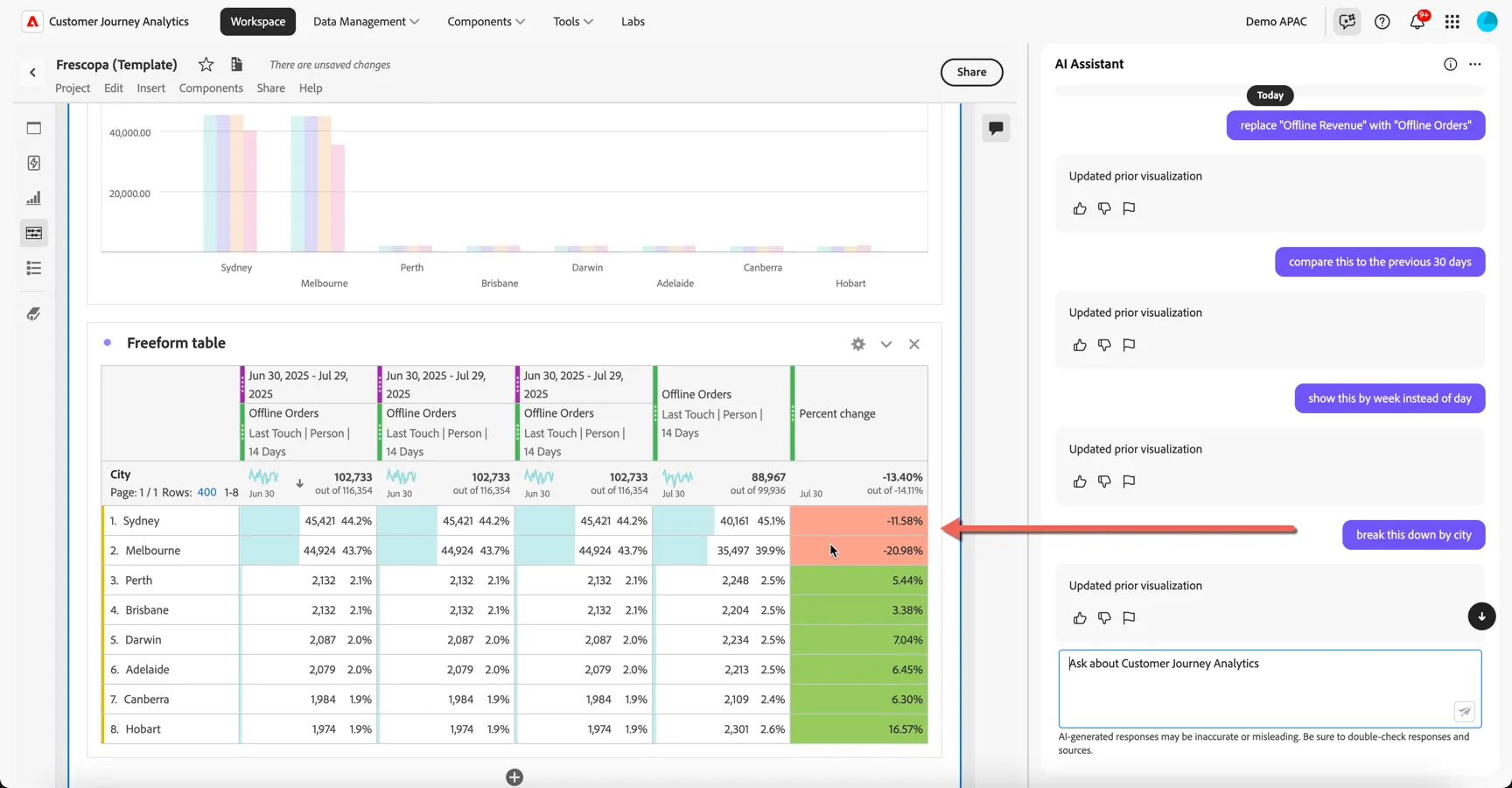Open the Edit menu

click(x=114, y=88)
